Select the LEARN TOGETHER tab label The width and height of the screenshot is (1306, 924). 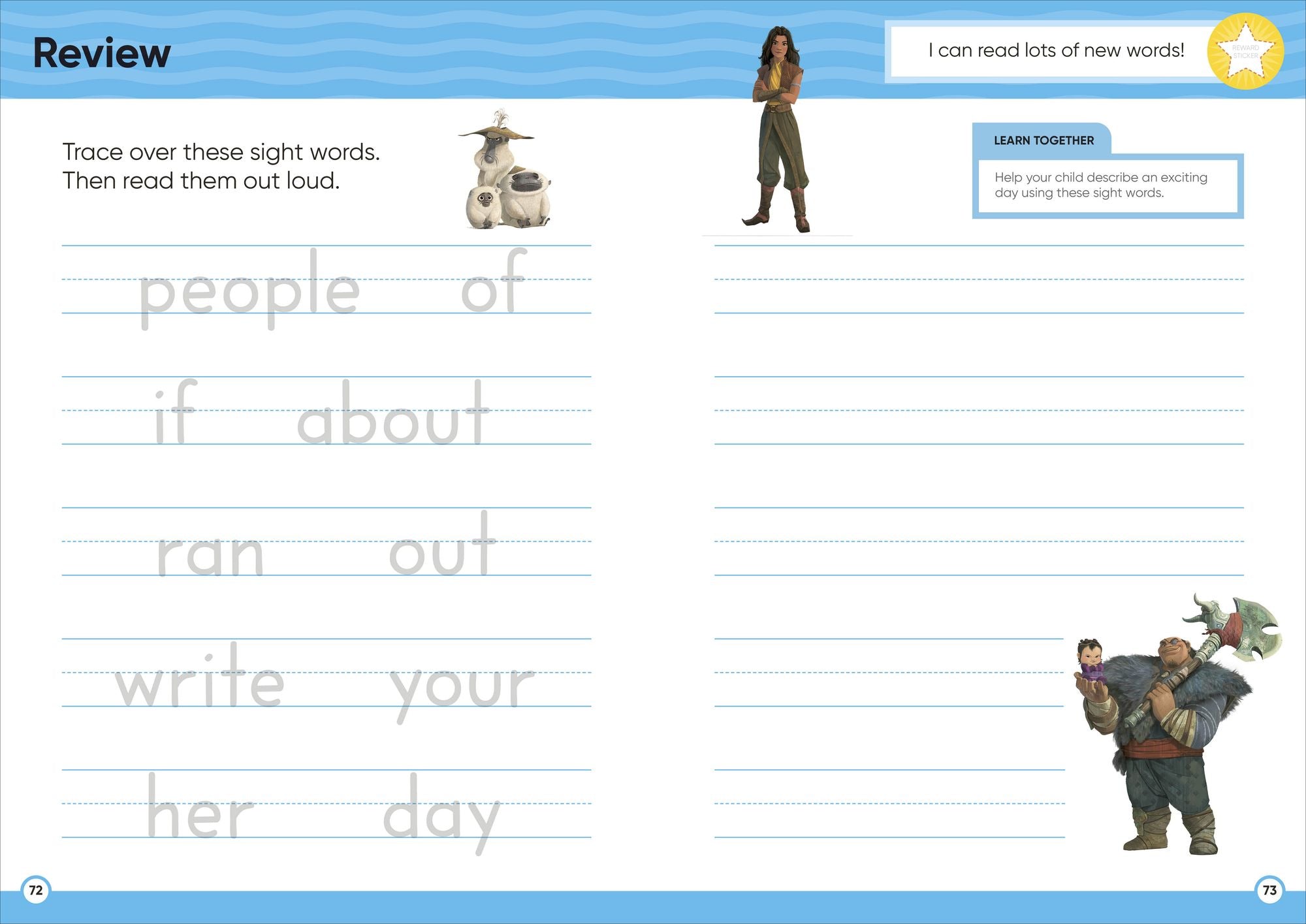pos(1043,140)
